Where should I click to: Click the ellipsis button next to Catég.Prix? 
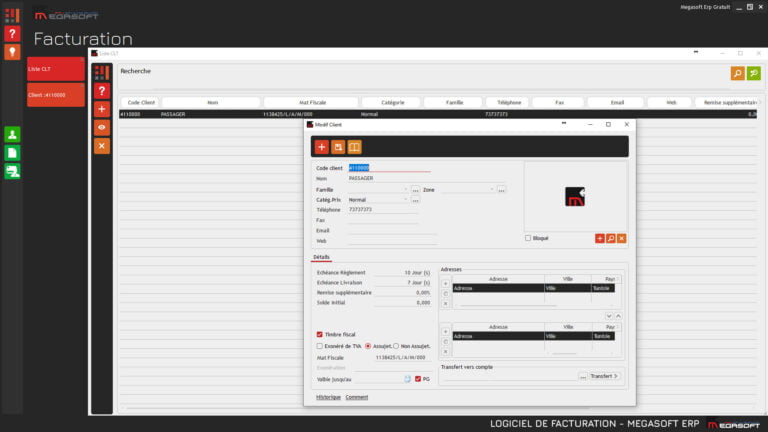click(415, 200)
